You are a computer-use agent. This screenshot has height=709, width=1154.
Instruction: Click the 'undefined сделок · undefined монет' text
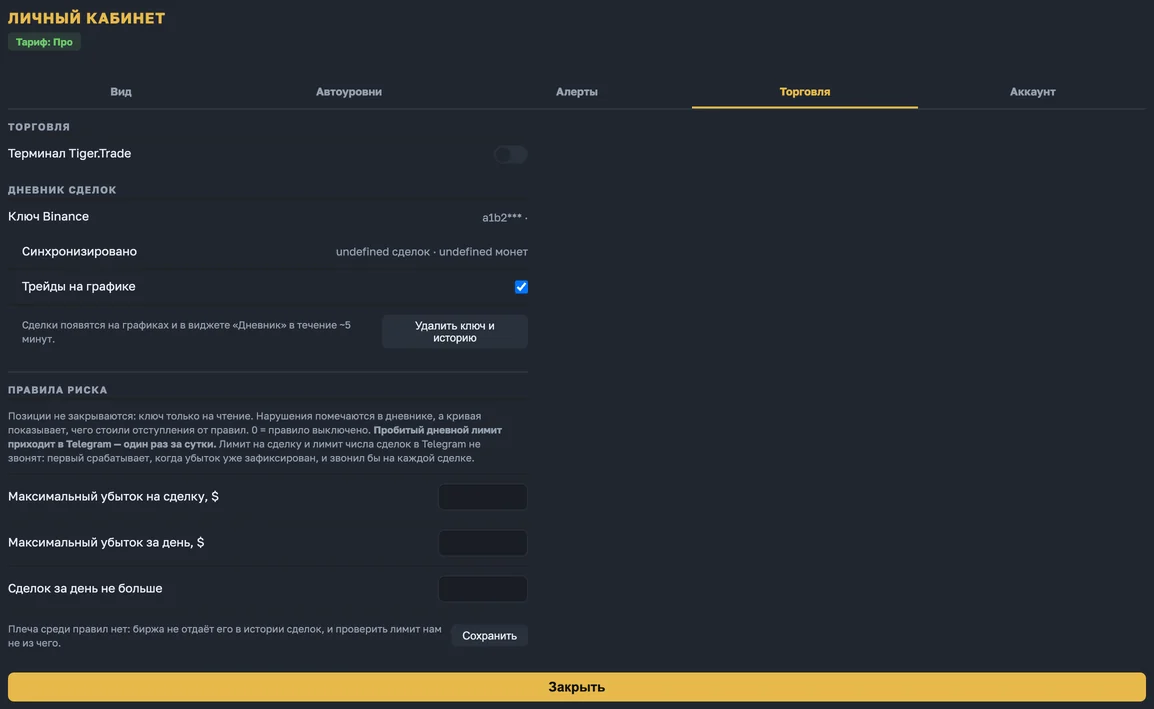click(x=431, y=252)
